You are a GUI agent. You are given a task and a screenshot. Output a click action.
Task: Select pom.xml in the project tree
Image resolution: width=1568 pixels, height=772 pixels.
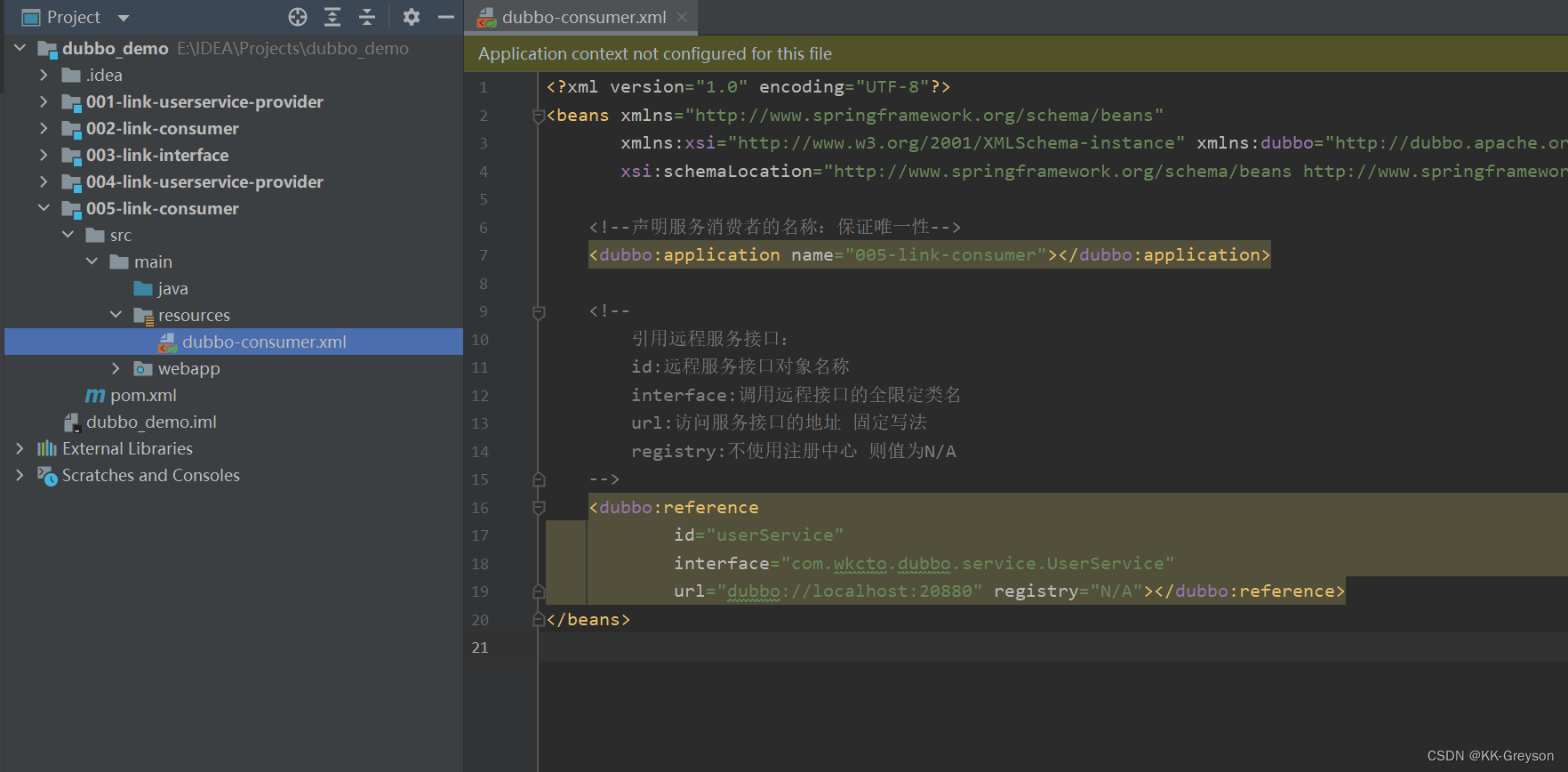point(144,395)
